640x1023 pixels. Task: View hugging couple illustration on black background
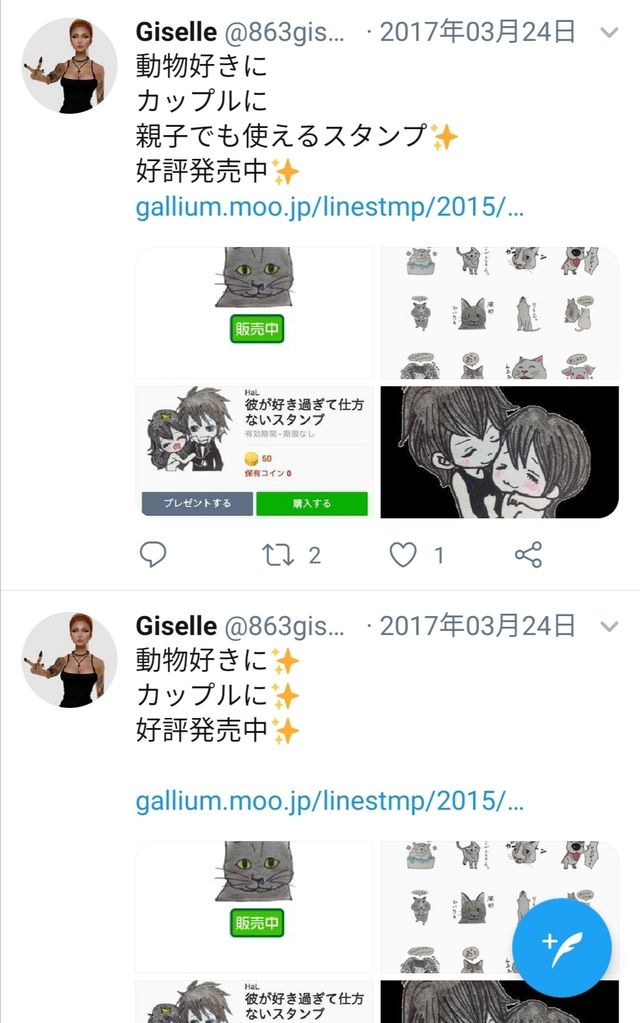(x=500, y=452)
